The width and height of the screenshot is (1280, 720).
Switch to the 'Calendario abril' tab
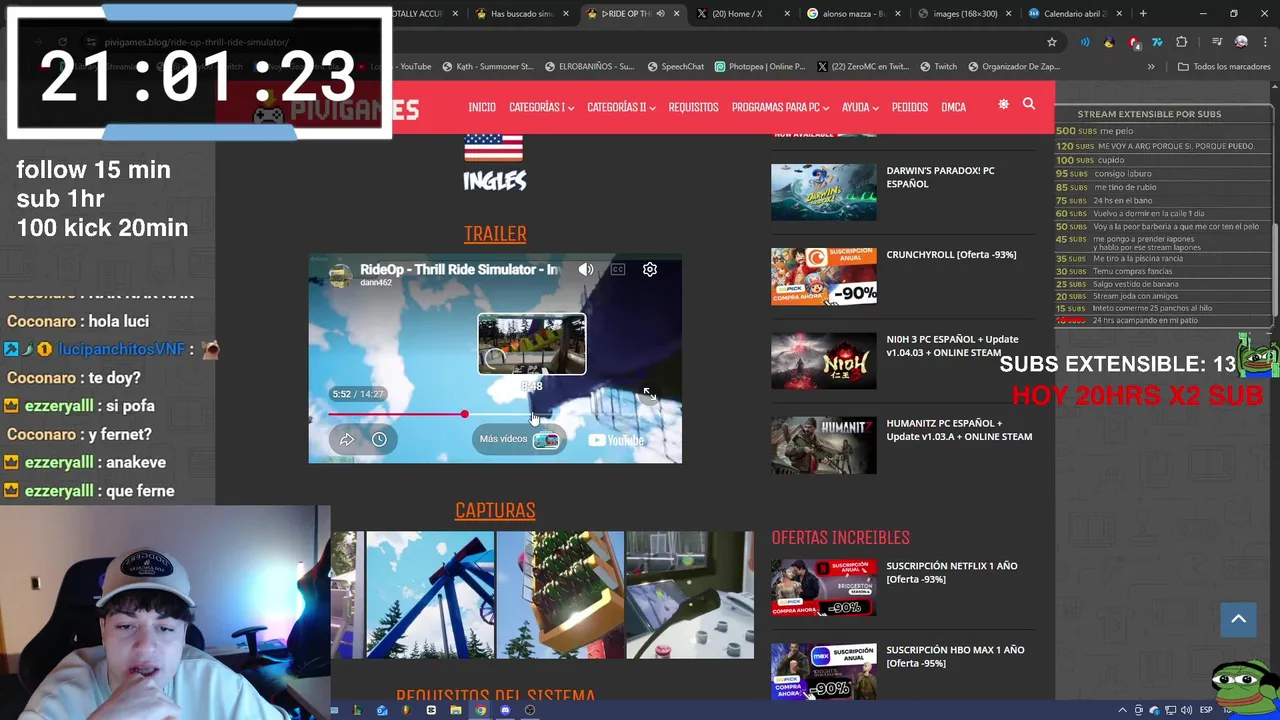[1075, 14]
